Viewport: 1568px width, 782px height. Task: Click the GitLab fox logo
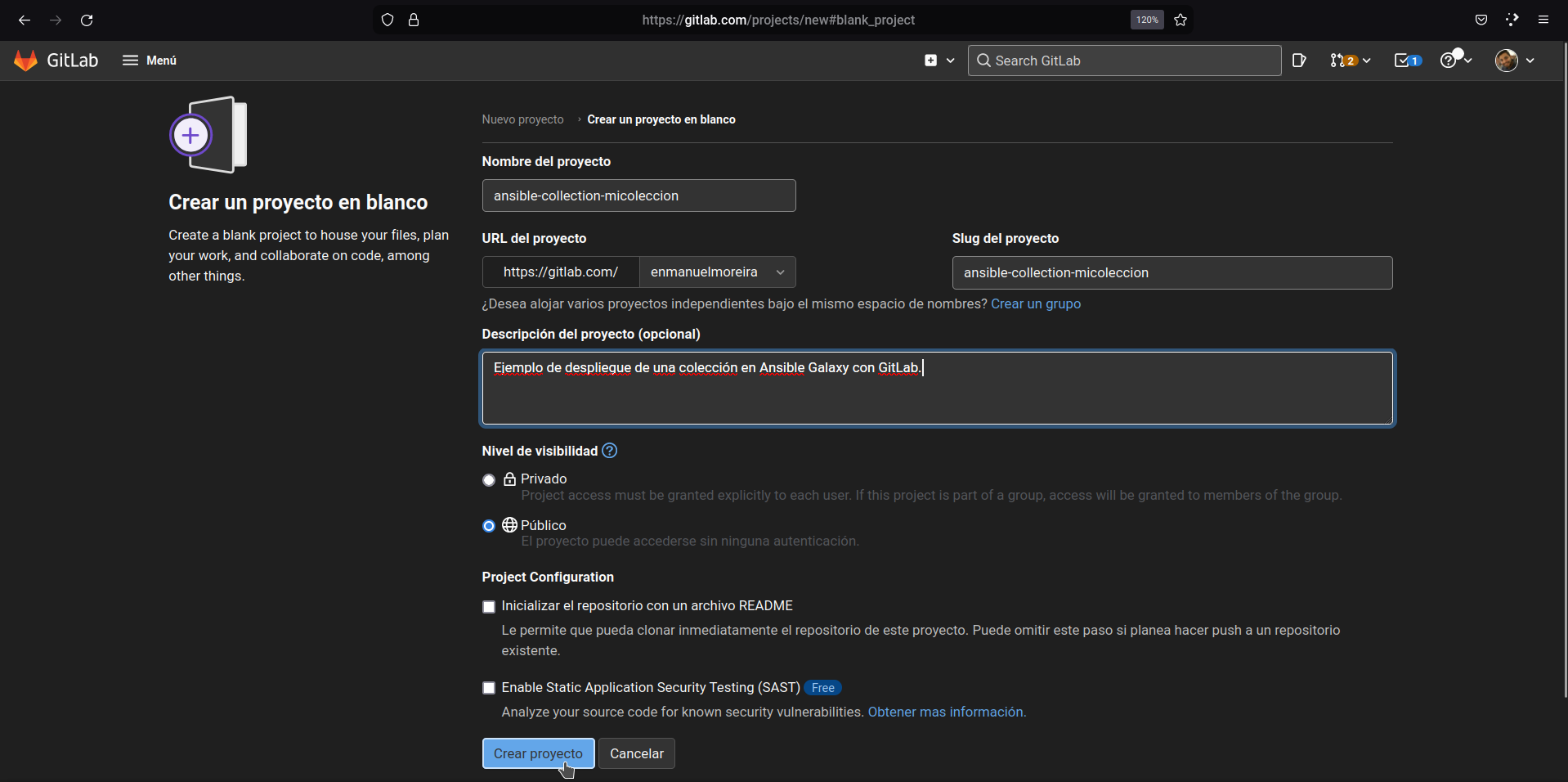click(x=26, y=61)
